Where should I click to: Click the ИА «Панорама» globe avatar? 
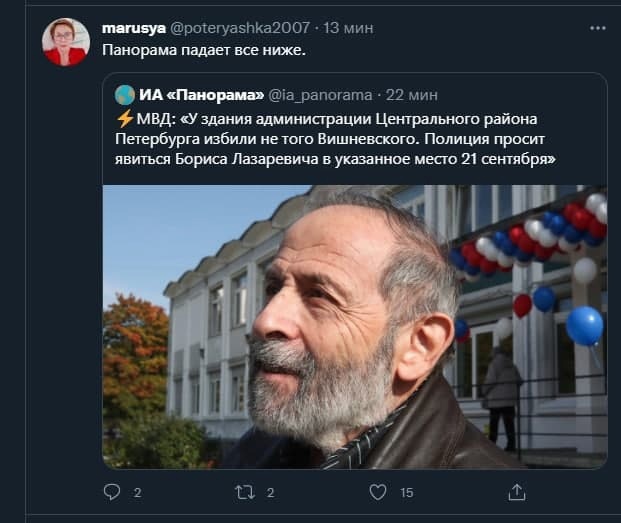coord(125,95)
